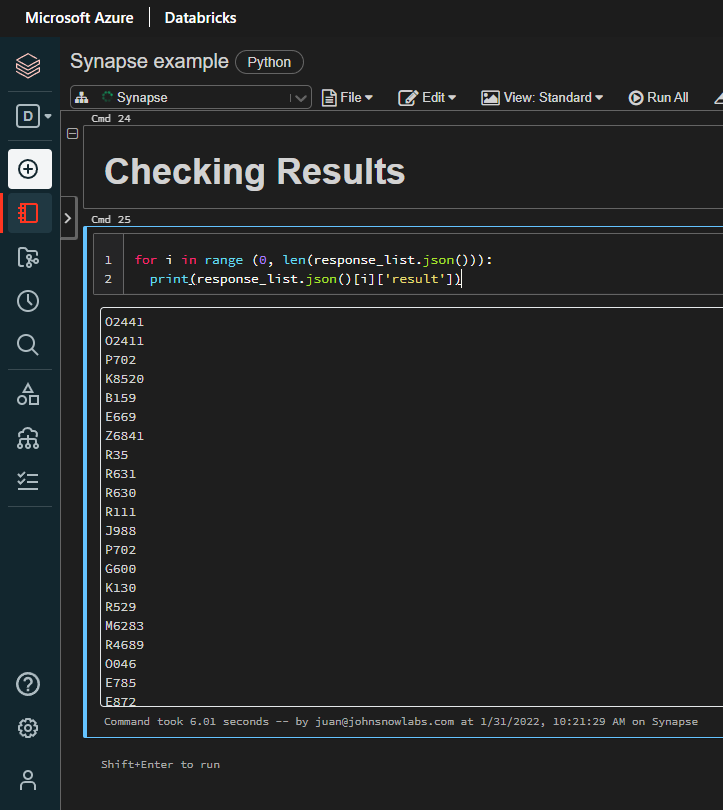Click code line 1 for loop
Viewport: 723px width, 810px height.
[x=313, y=260]
